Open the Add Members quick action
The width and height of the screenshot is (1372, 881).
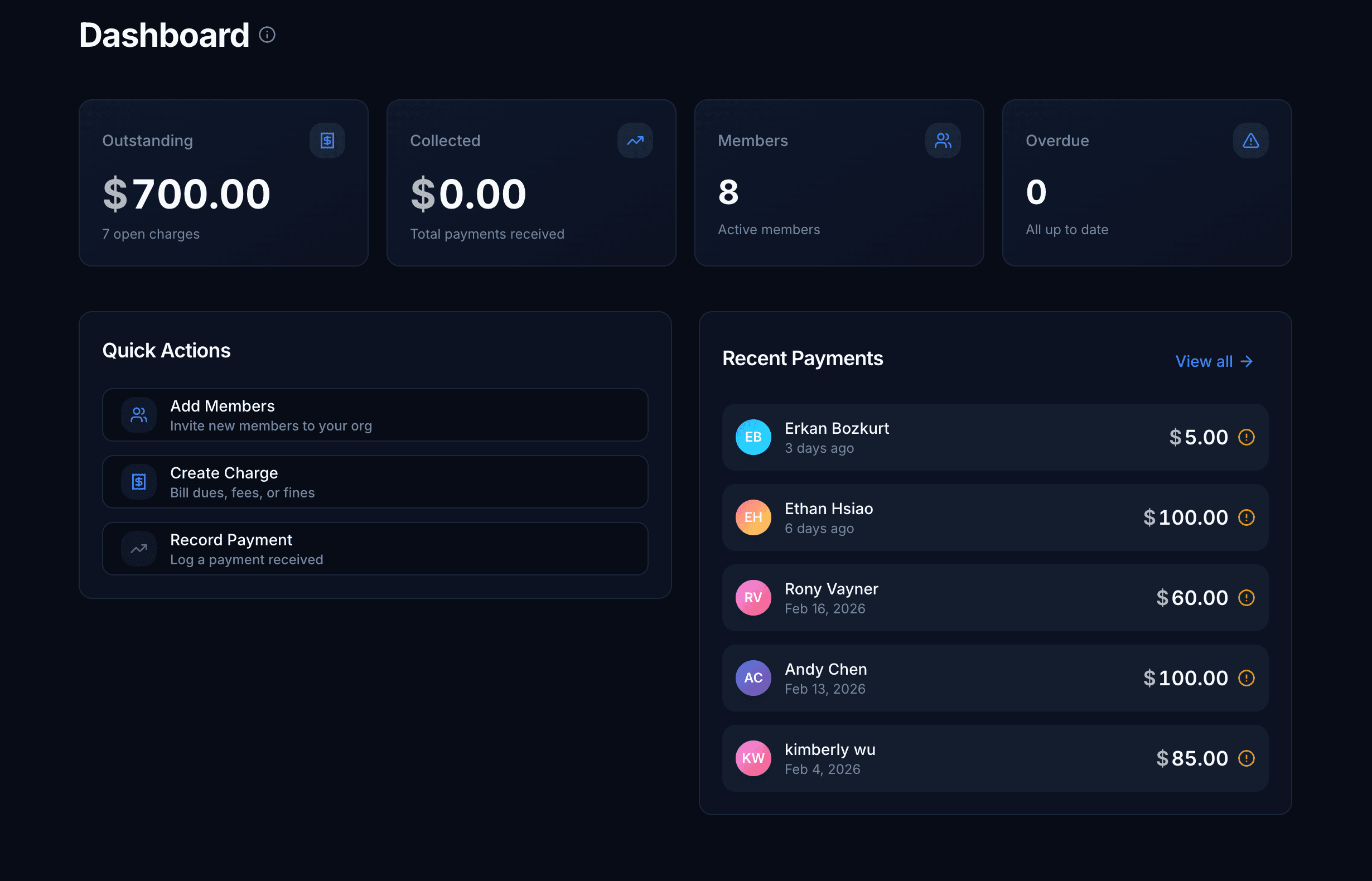click(375, 415)
